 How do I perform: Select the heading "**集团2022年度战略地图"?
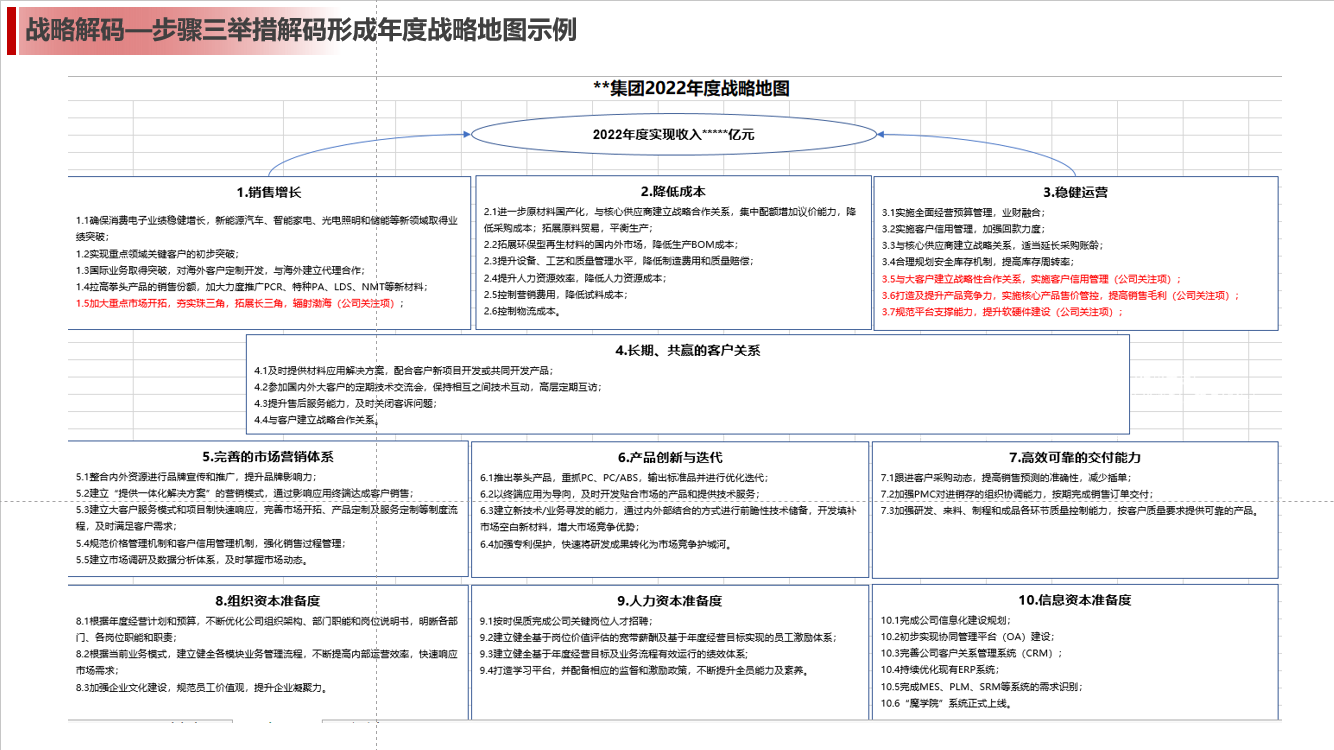click(691, 88)
